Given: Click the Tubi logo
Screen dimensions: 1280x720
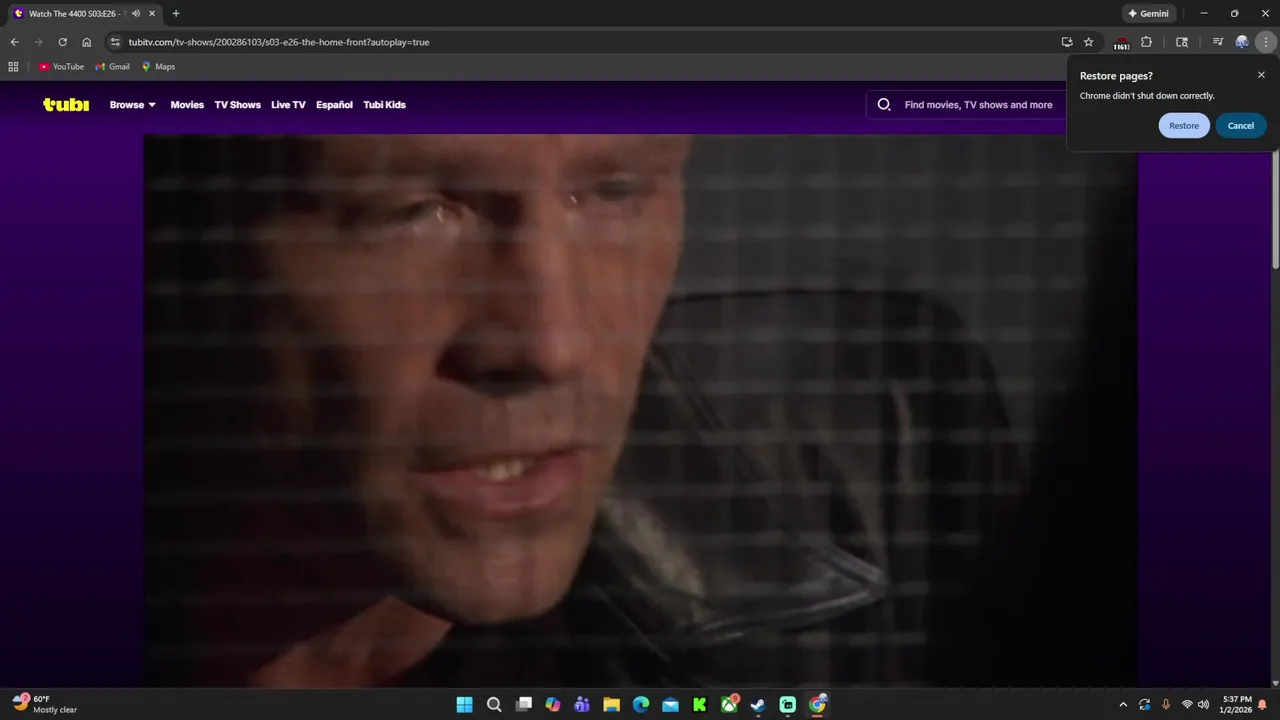Looking at the screenshot, I should click(x=66, y=104).
